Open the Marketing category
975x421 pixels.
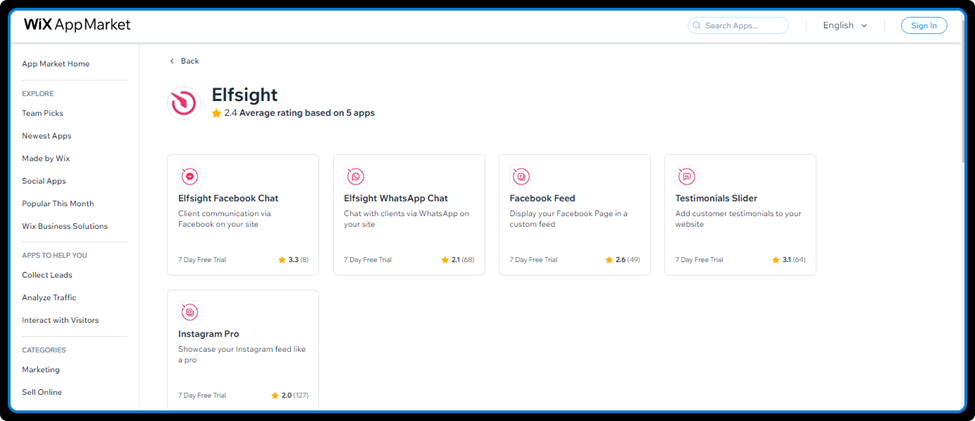(x=41, y=369)
